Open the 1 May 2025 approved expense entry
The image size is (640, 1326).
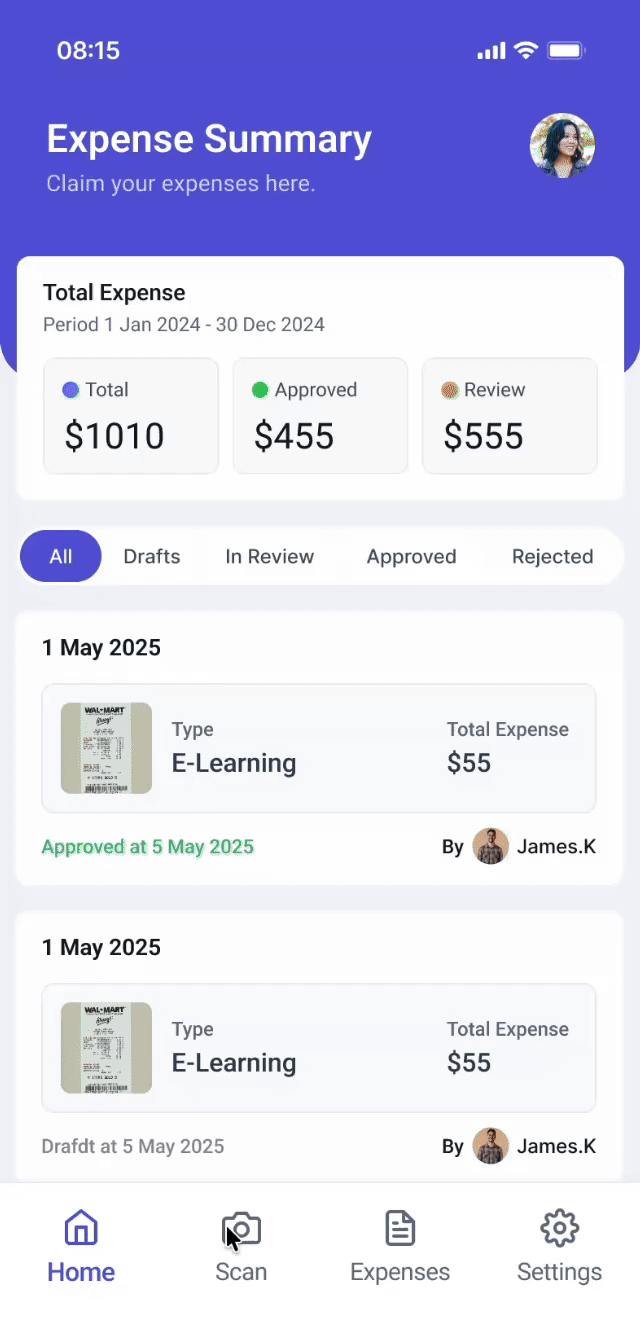[x=318, y=748]
